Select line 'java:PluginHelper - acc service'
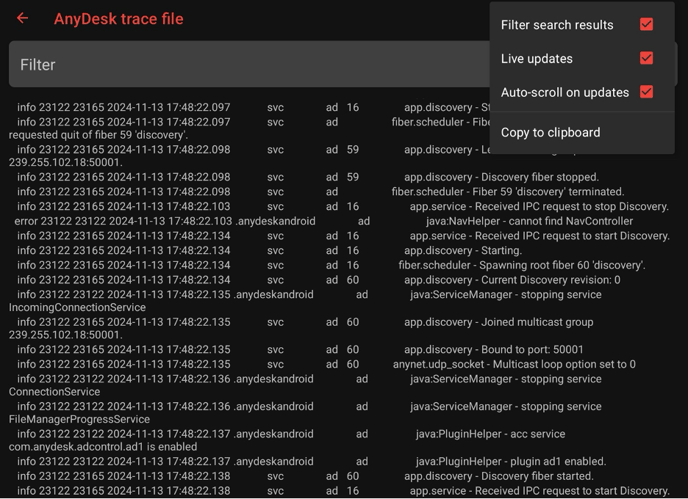The height and width of the screenshot is (499, 688). coord(291,434)
